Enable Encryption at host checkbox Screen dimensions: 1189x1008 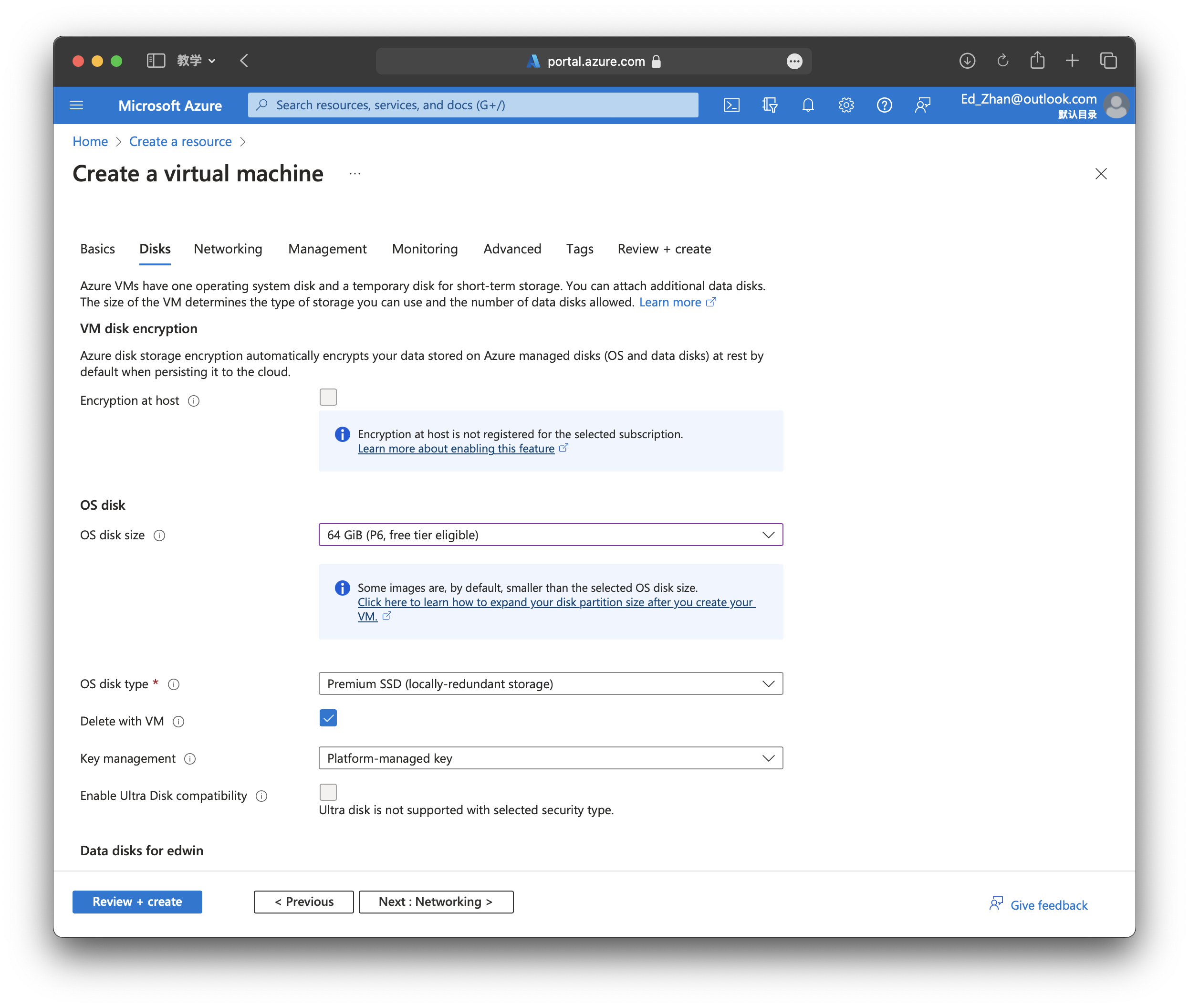coord(328,397)
